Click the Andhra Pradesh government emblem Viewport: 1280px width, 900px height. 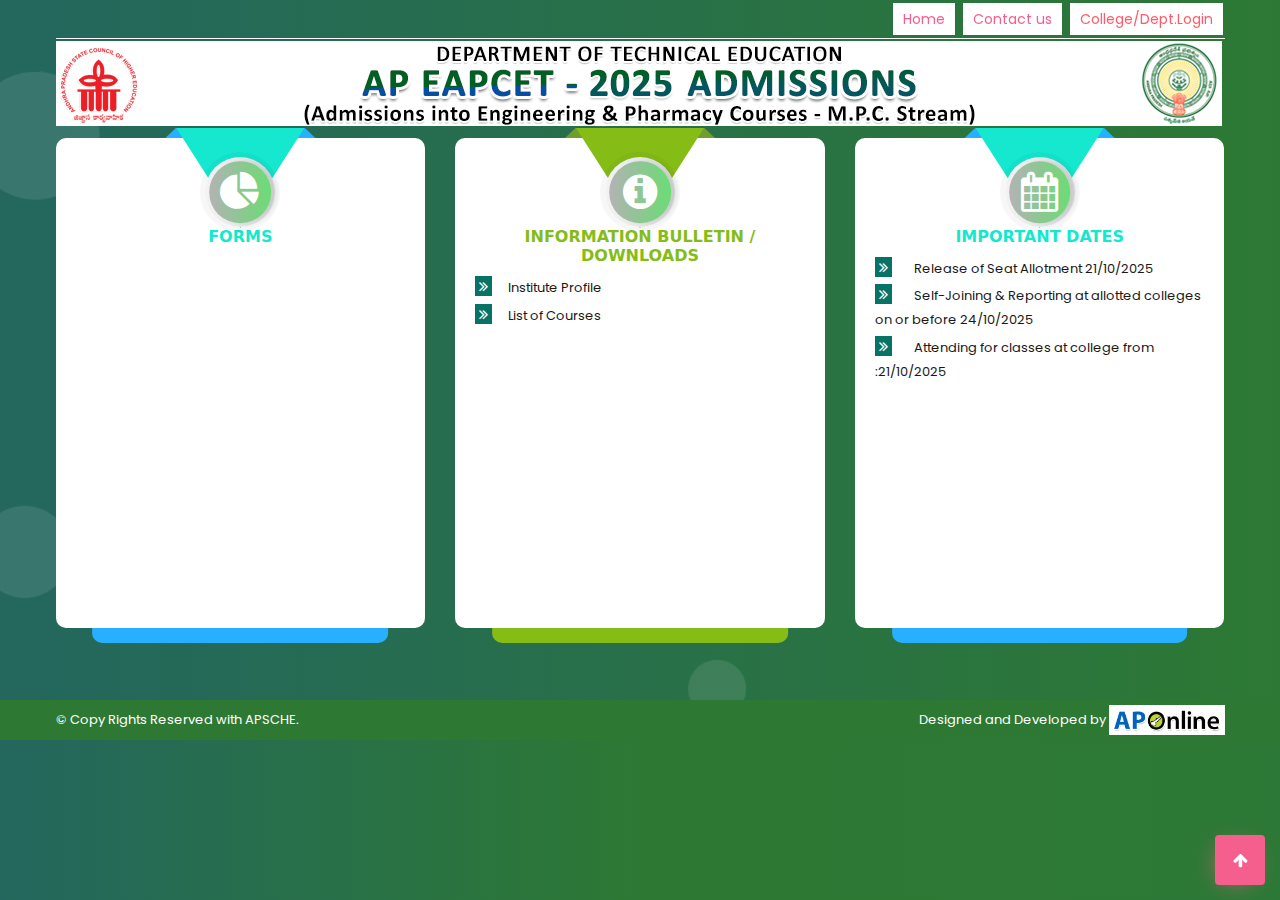click(x=1179, y=84)
